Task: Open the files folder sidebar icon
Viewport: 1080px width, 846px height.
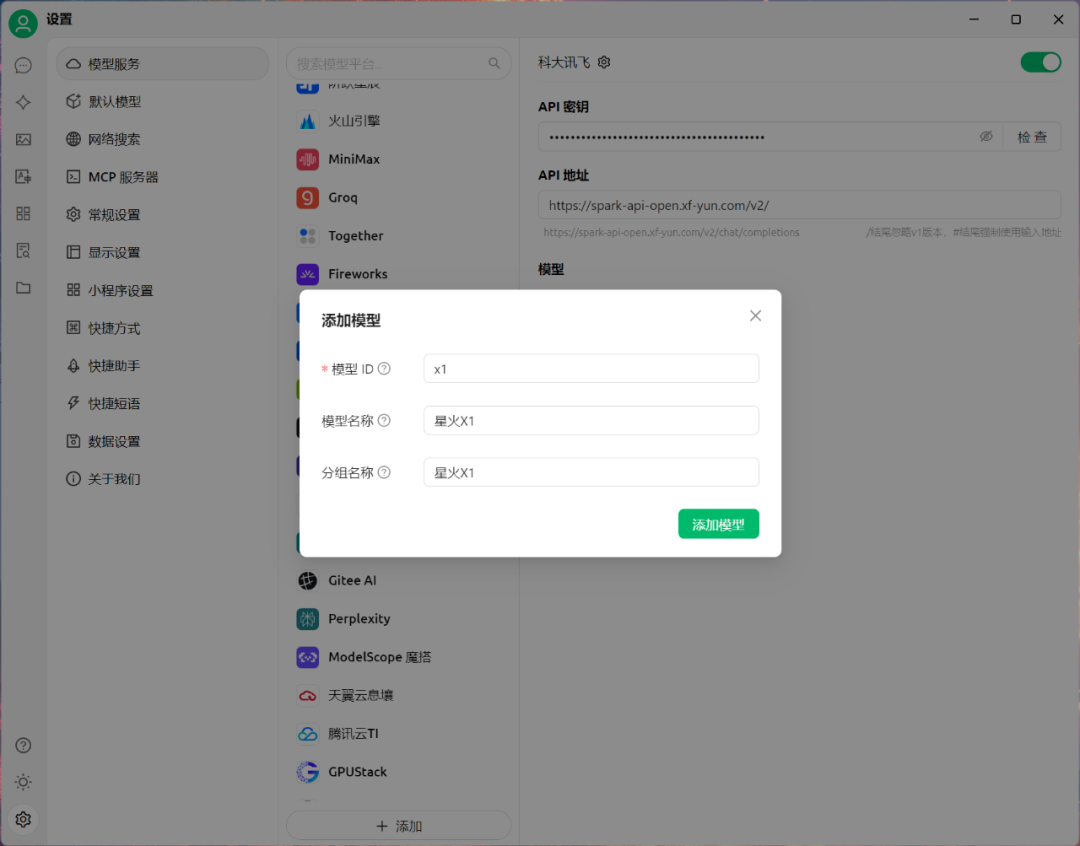Action: 23,287
